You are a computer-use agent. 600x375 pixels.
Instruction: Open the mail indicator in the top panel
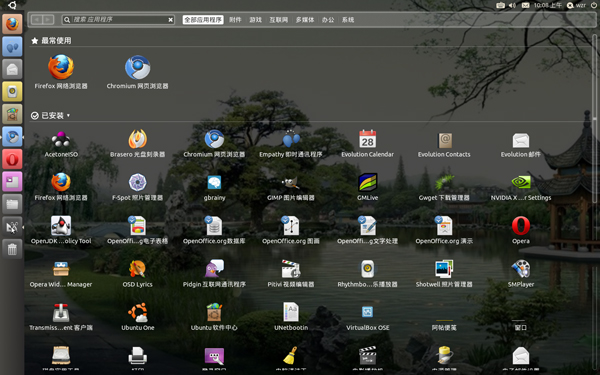pos(525,5)
